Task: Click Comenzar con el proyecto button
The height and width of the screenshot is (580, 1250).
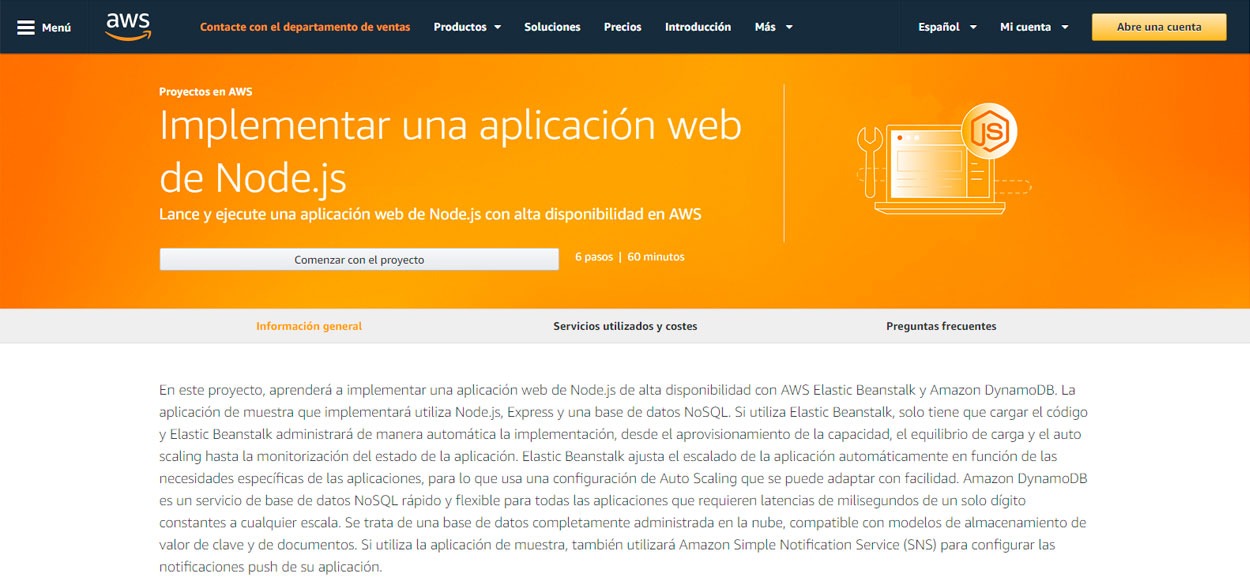Action: coord(359,259)
